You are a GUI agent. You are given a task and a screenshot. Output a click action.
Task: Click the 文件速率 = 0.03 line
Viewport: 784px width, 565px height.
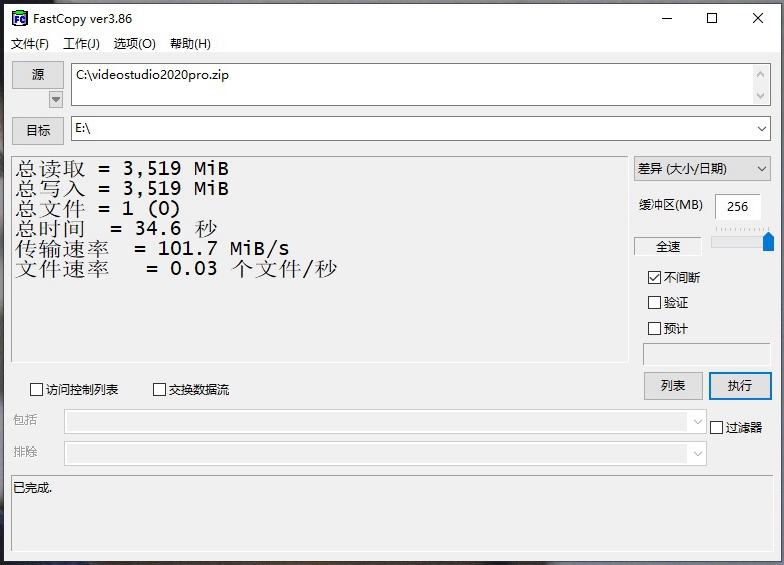pos(176,268)
